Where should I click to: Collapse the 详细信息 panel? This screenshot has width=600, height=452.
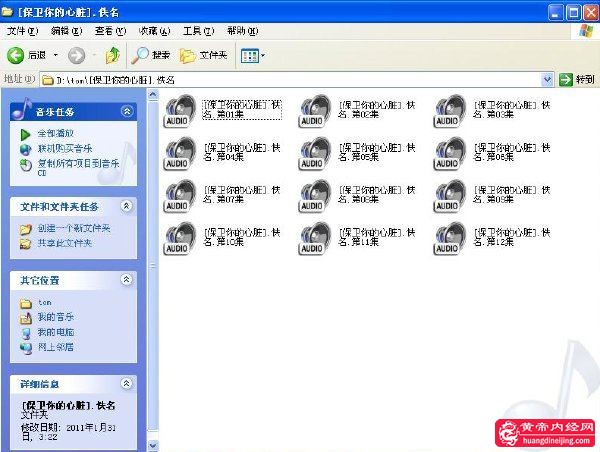(x=127, y=383)
